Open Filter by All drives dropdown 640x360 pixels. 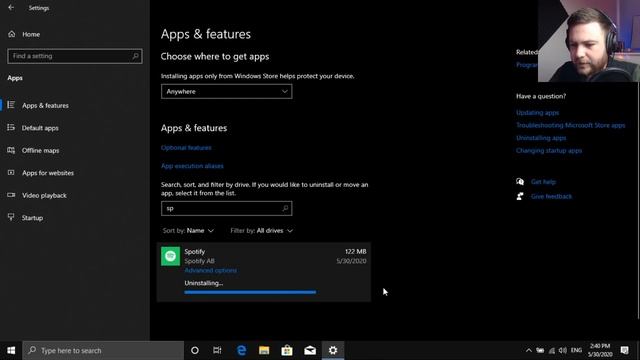[261, 231]
